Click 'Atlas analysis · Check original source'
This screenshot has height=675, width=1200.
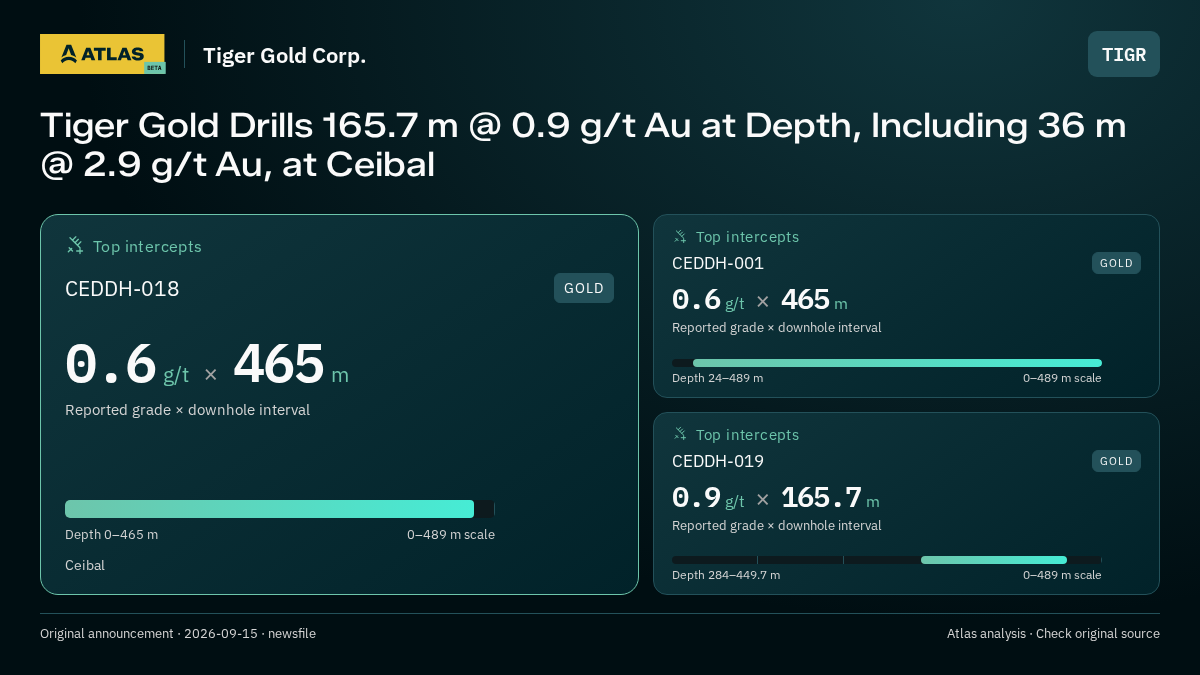click(x=1053, y=633)
